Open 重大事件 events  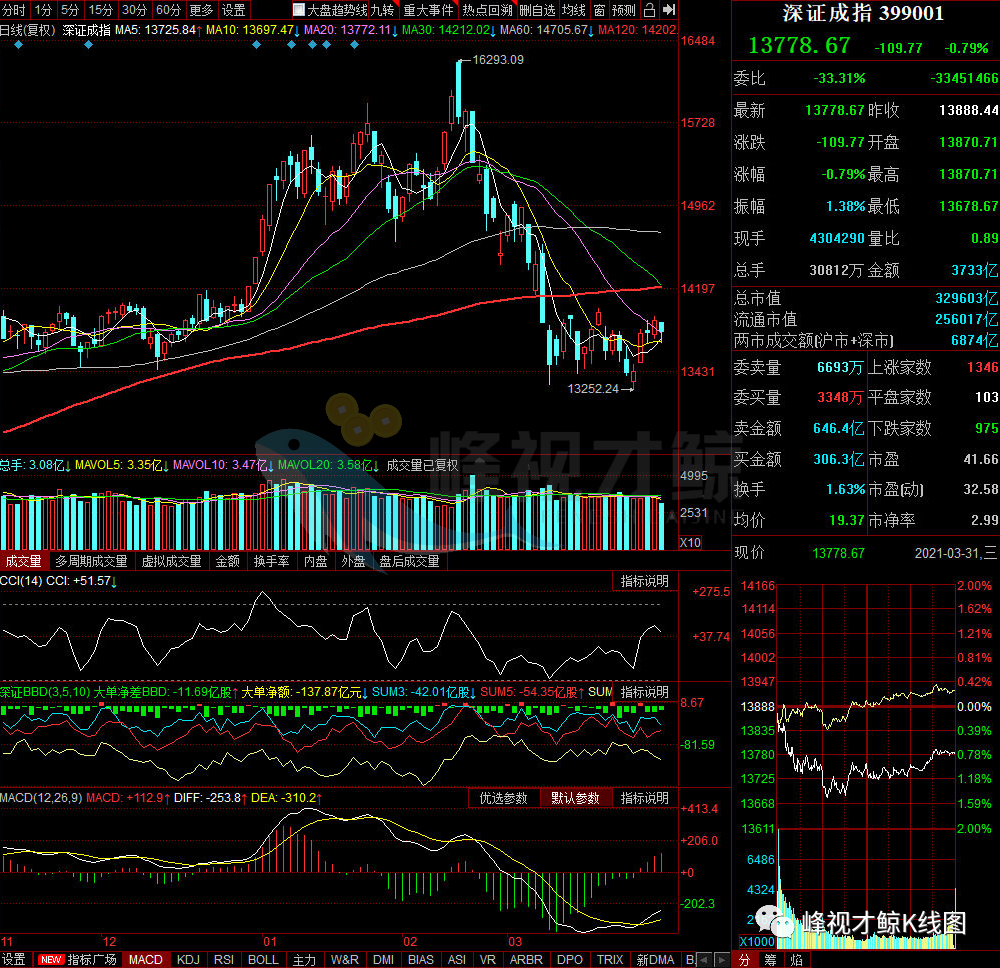tap(429, 10)
